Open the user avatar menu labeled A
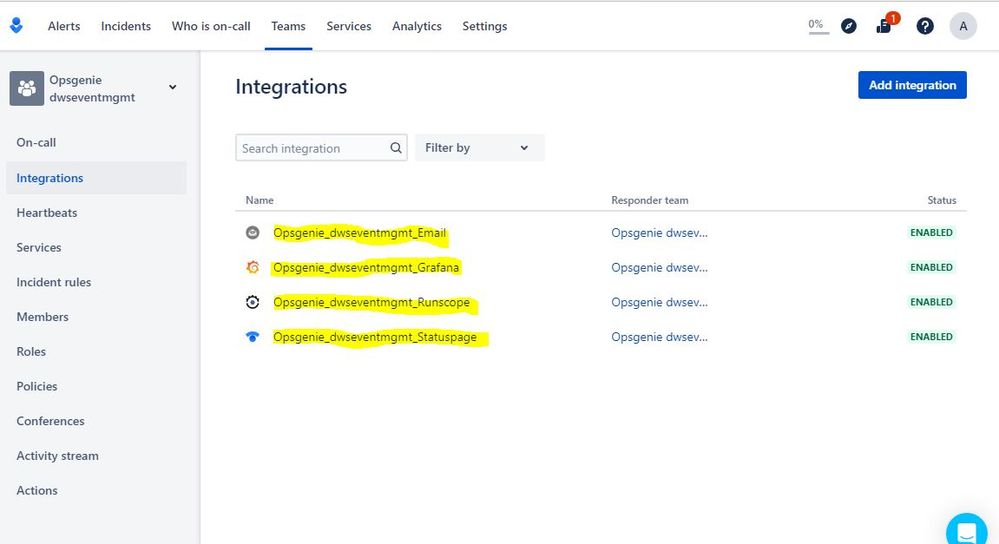 point(963,26)
